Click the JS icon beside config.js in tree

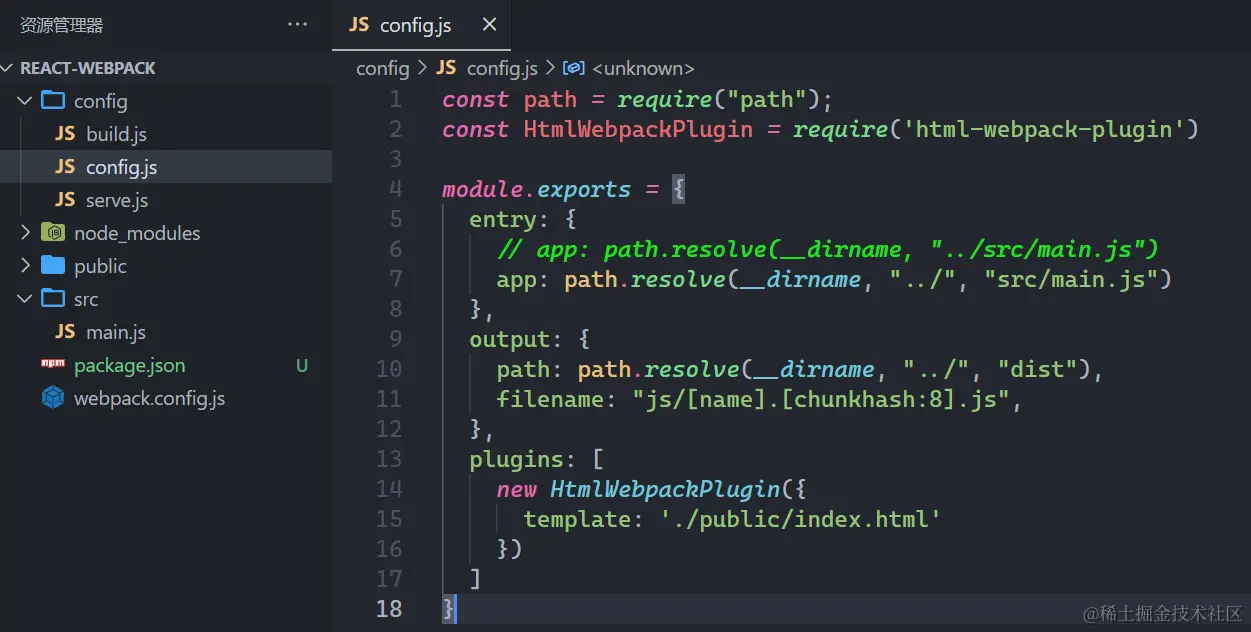pos(65,166)
